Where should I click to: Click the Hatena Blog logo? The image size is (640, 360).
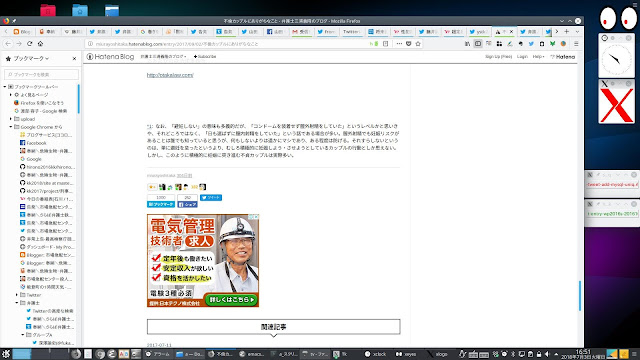[x=110, y=57]
